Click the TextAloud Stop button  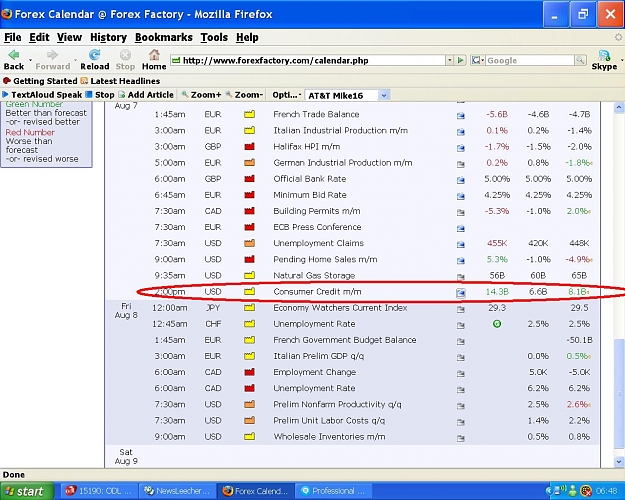[100, 95]
